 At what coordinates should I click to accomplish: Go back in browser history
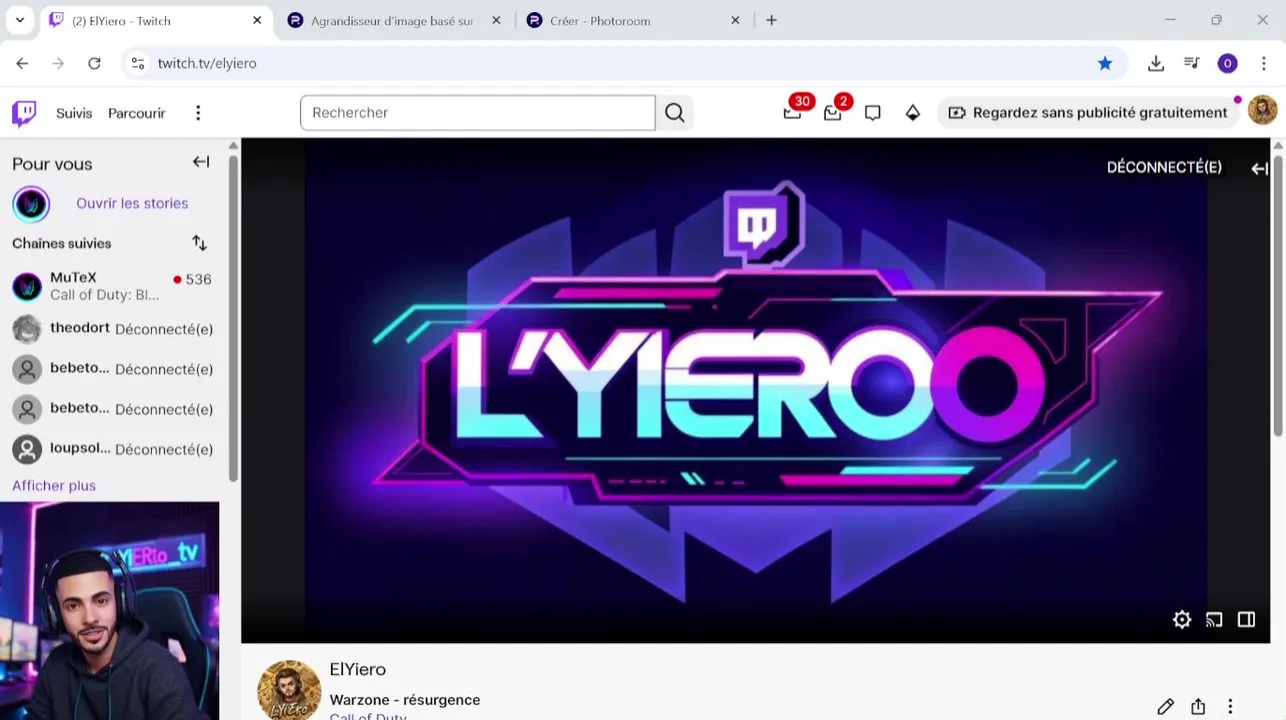coord(22,63)
